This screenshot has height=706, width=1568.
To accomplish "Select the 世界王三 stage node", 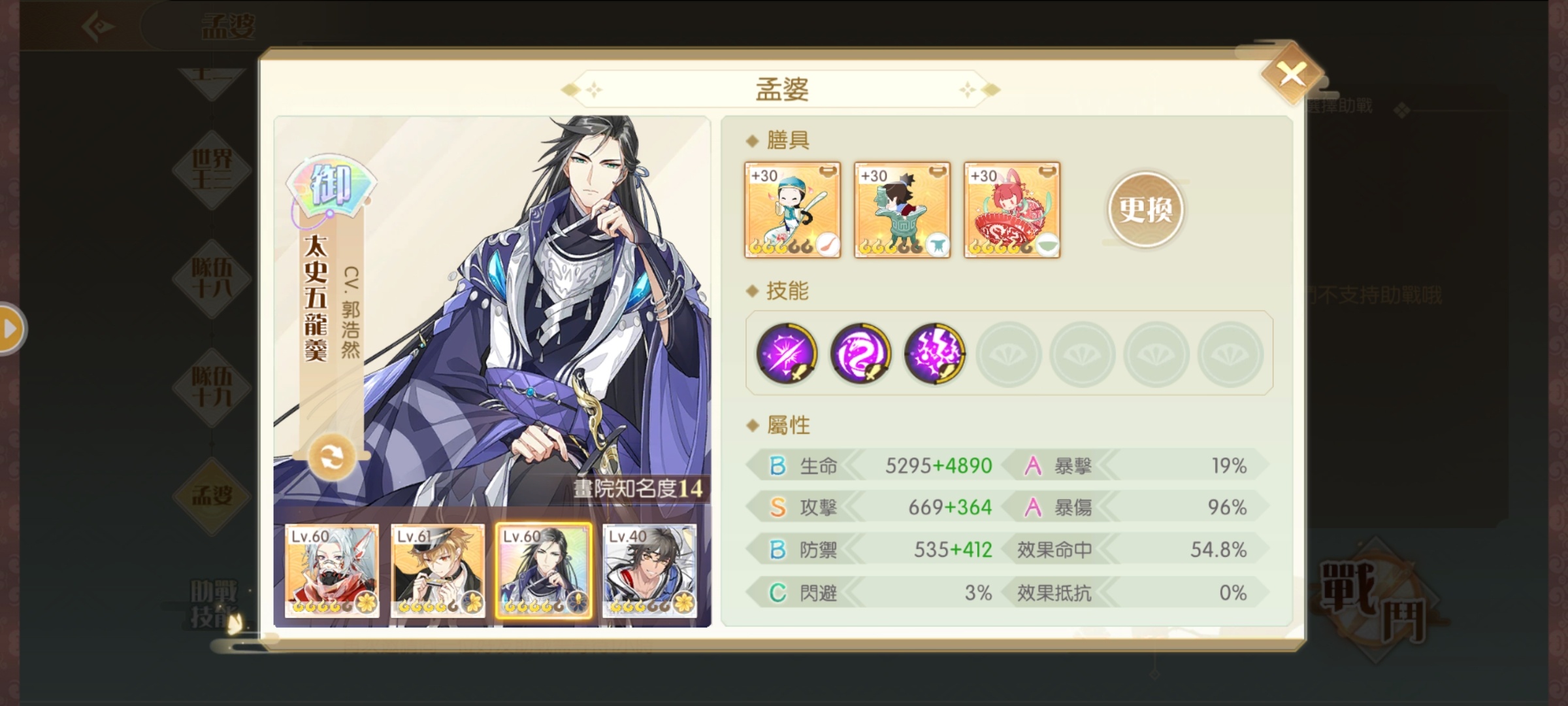I will coord(212,170).
